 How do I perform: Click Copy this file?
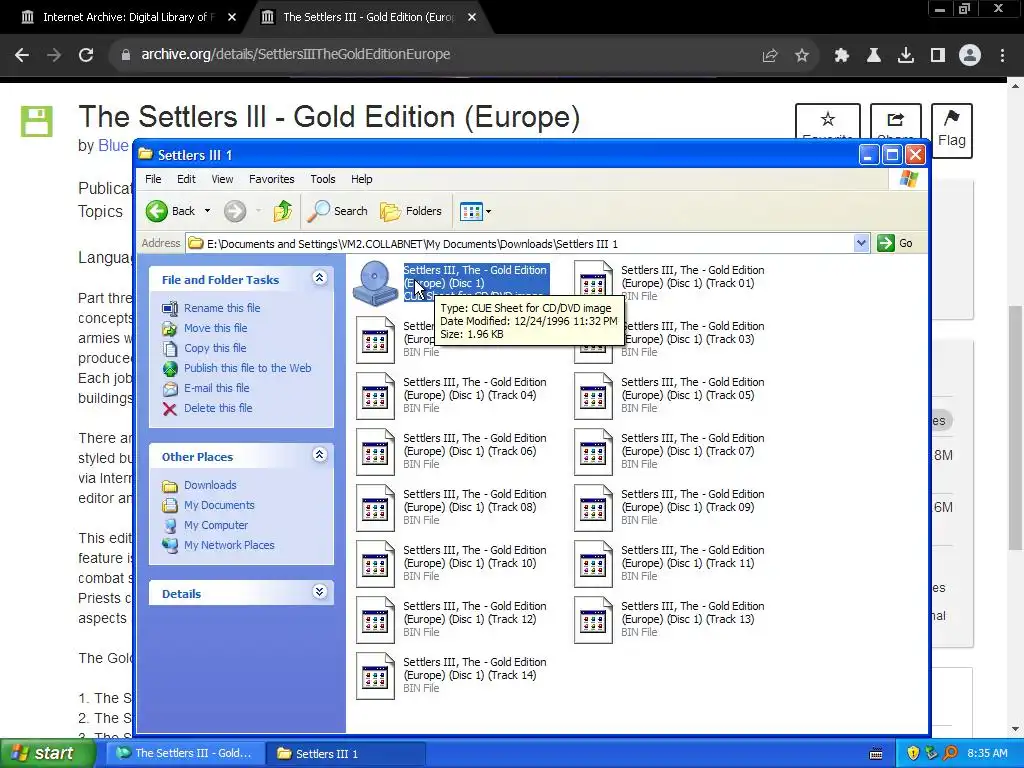215,348
